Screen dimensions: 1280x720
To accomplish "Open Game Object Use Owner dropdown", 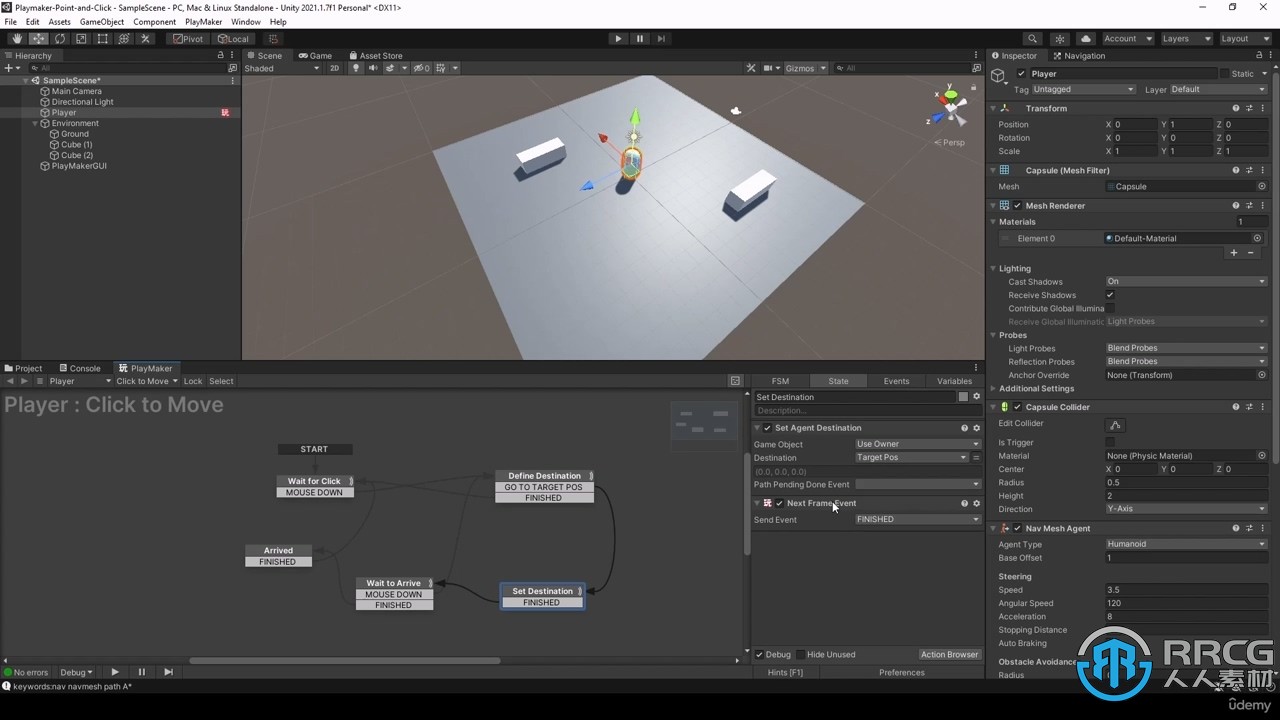I will point(917,444).
